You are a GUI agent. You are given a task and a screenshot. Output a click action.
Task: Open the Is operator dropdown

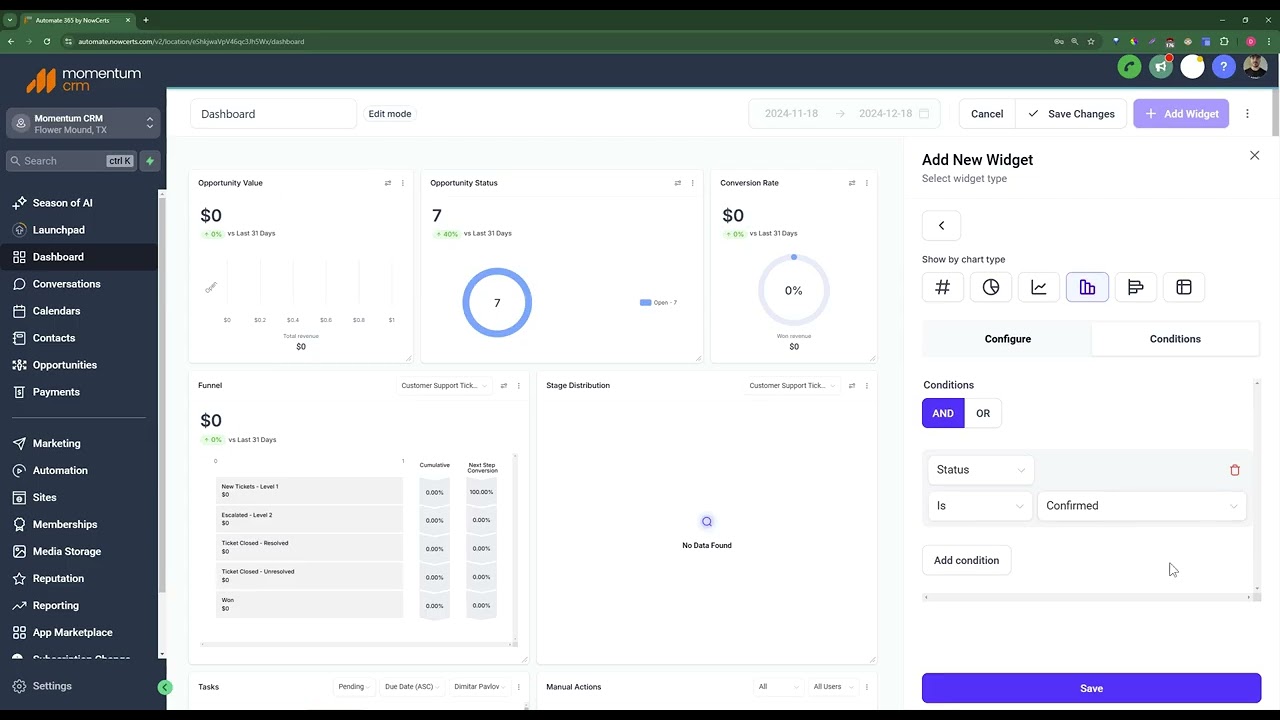pos(981,506)
